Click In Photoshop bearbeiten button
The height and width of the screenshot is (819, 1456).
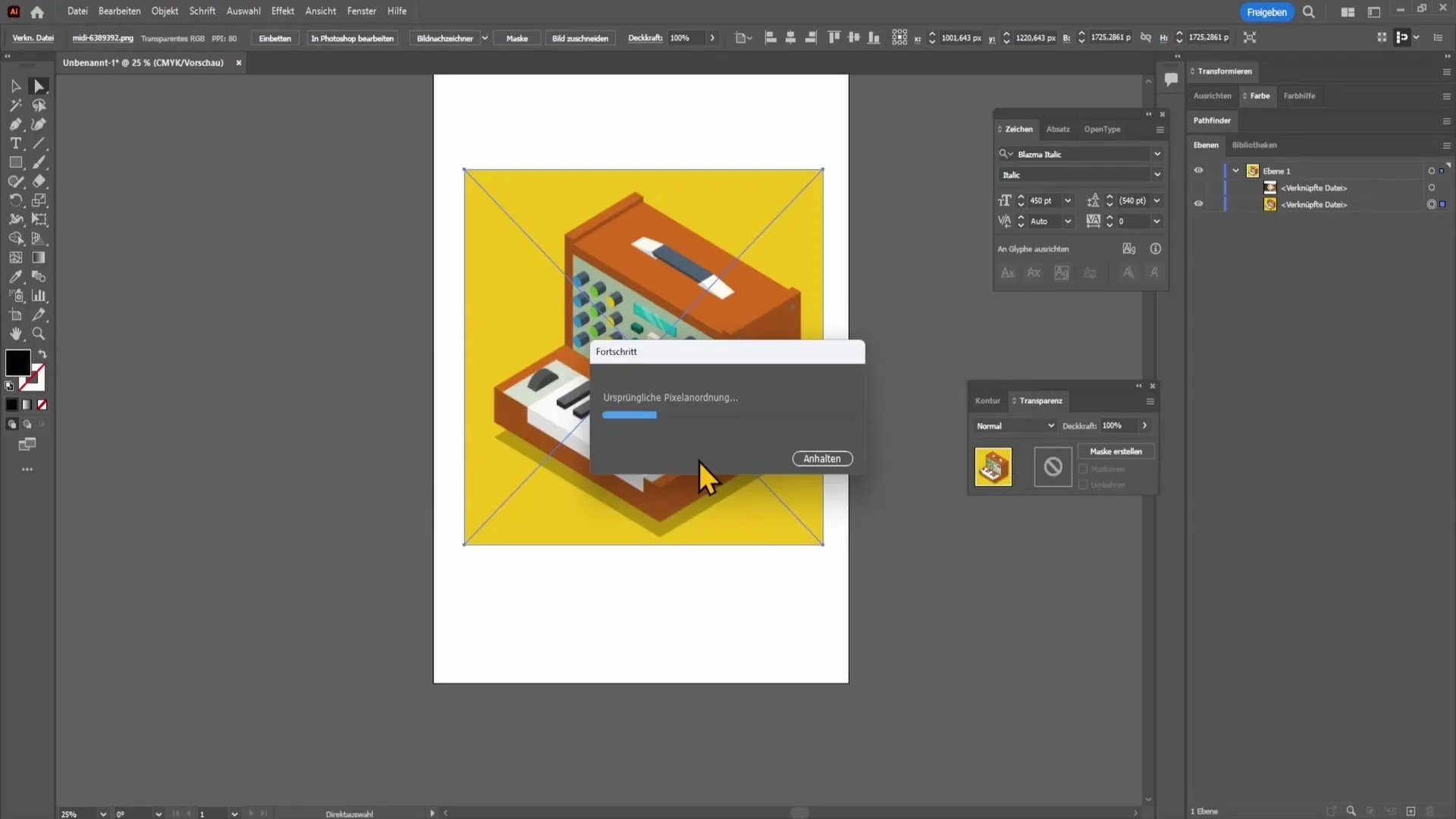click(353, 38)
